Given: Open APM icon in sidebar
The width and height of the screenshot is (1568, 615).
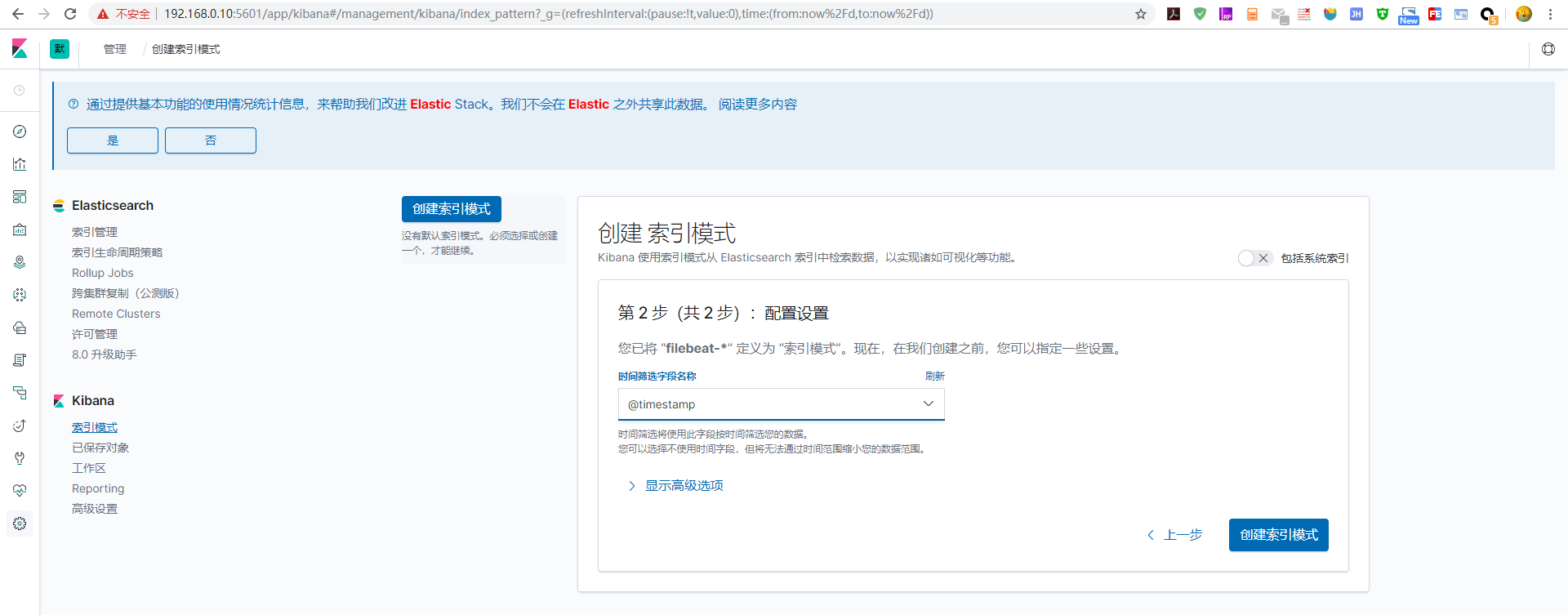Looking at the screenshot, I should [x=20, y=393].
